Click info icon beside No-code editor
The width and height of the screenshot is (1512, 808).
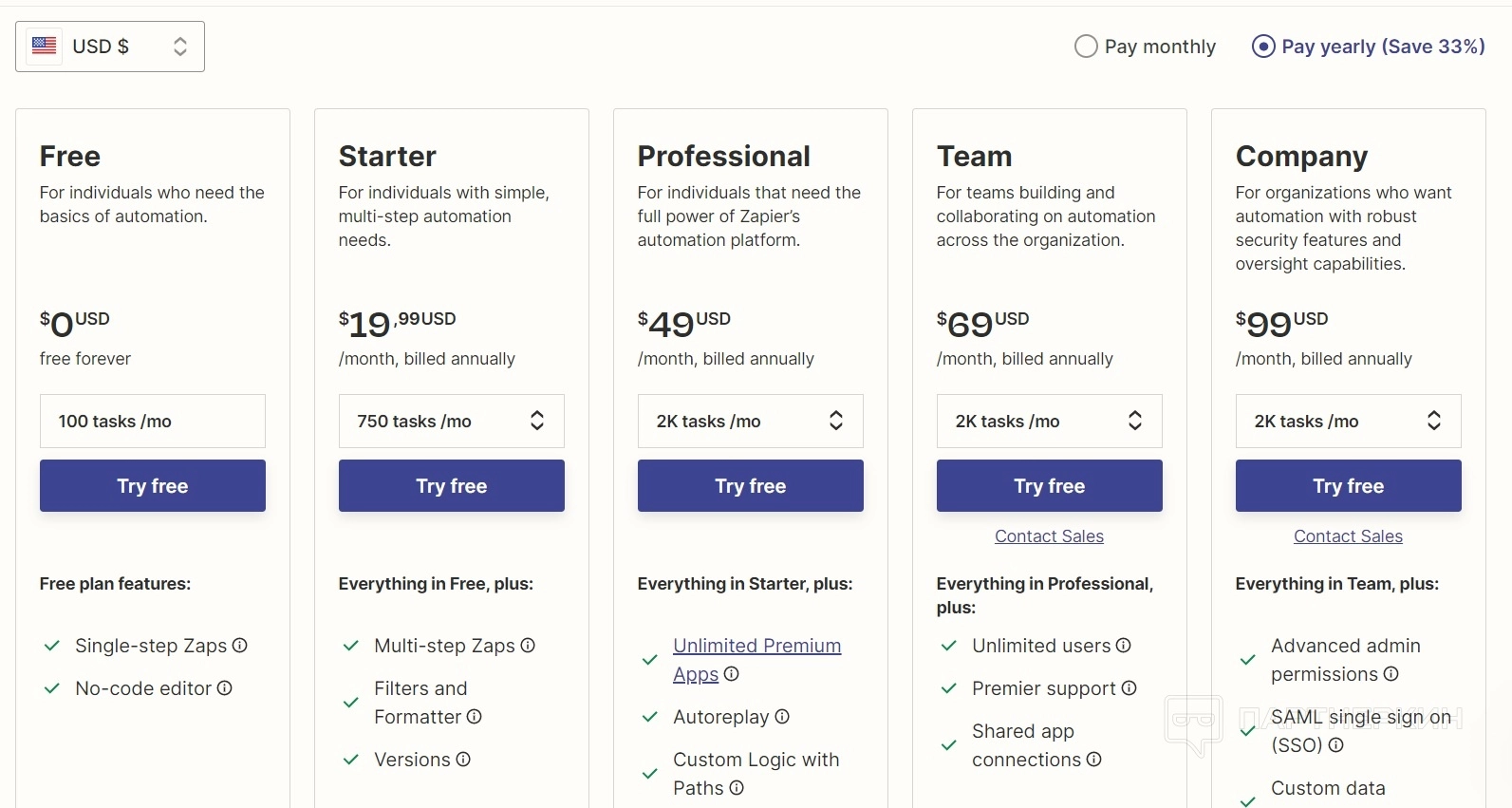click(225, 688)
